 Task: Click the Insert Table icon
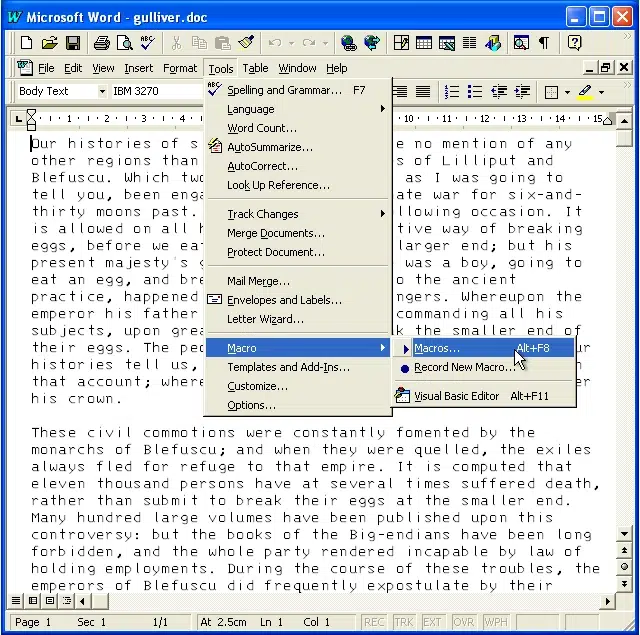coord(424,42)
